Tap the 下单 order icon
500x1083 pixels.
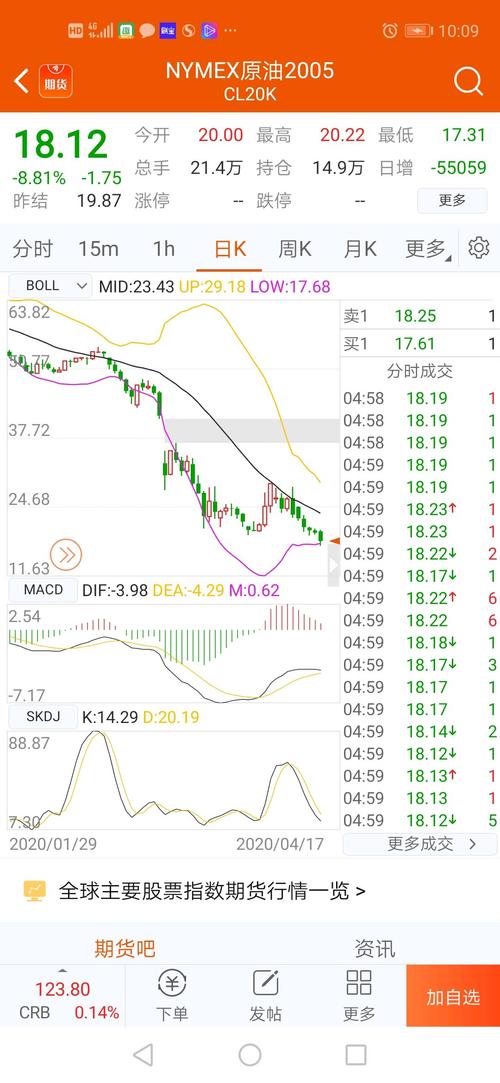pyautogui.click(x=172, y=995)
